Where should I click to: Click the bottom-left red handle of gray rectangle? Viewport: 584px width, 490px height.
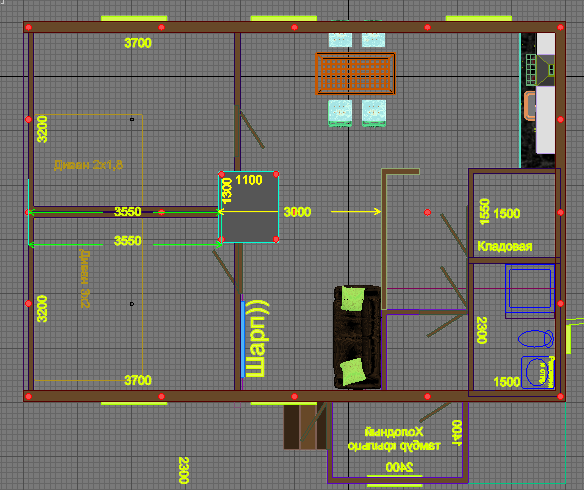(222, 239)
